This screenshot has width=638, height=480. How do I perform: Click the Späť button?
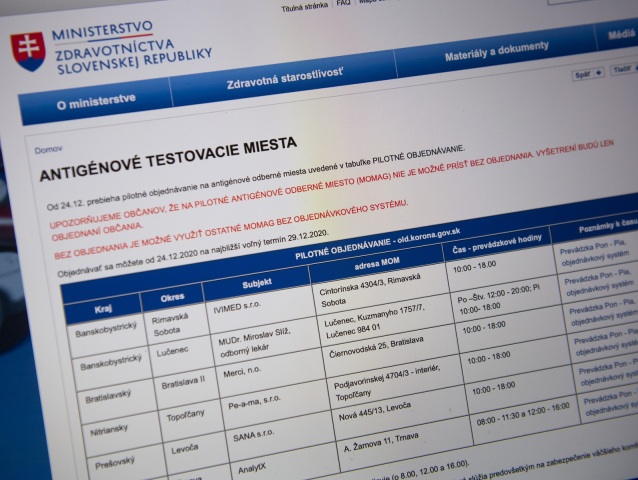[588, 74]
